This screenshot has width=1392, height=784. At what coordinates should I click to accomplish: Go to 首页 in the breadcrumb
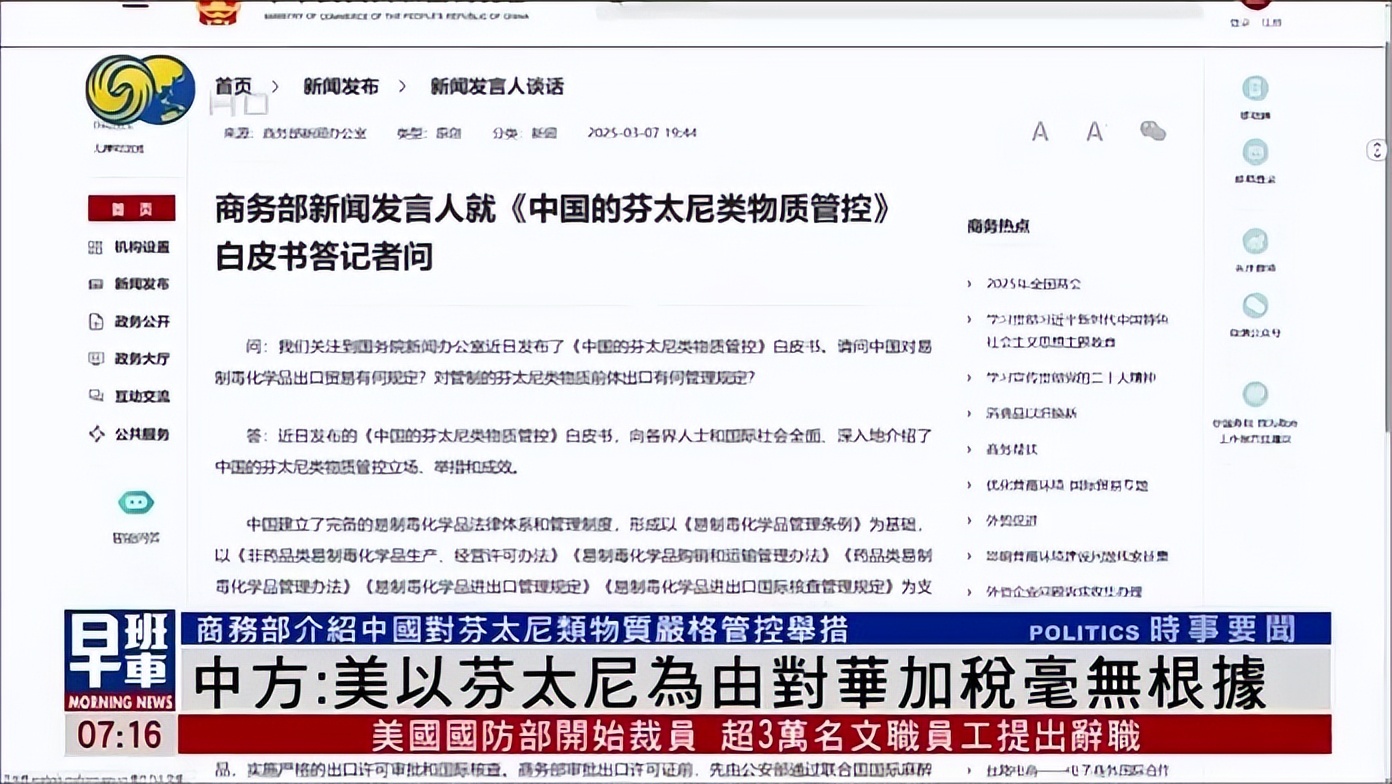click(233, 87)
